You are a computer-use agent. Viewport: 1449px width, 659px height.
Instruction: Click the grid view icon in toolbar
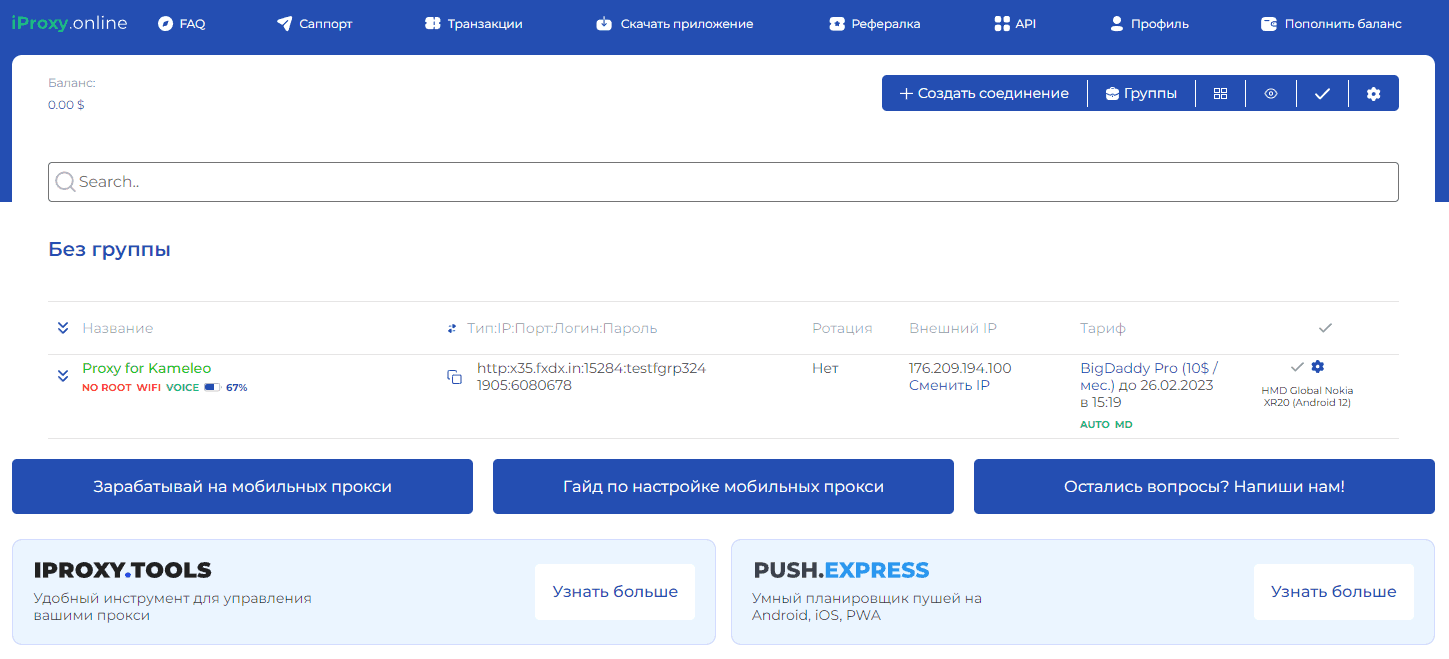click(x=1220, y=93)
